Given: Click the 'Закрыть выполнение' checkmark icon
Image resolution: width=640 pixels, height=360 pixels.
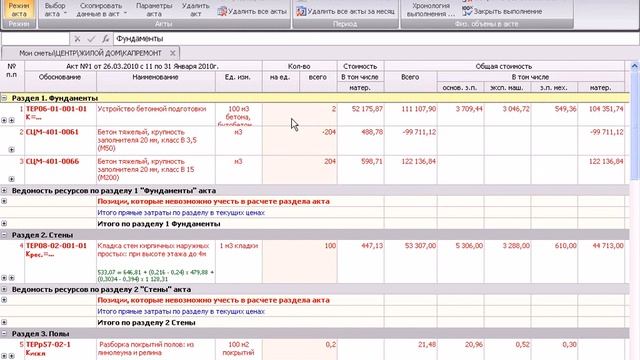Looking at the screenshot, I should point(467,11).
